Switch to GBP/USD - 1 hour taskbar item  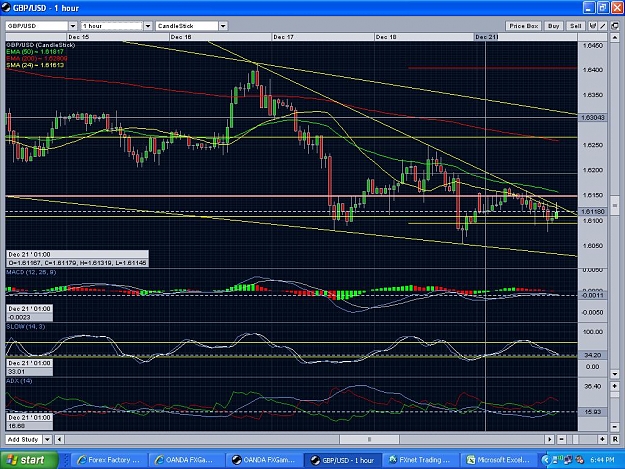(x=342, y=460)
